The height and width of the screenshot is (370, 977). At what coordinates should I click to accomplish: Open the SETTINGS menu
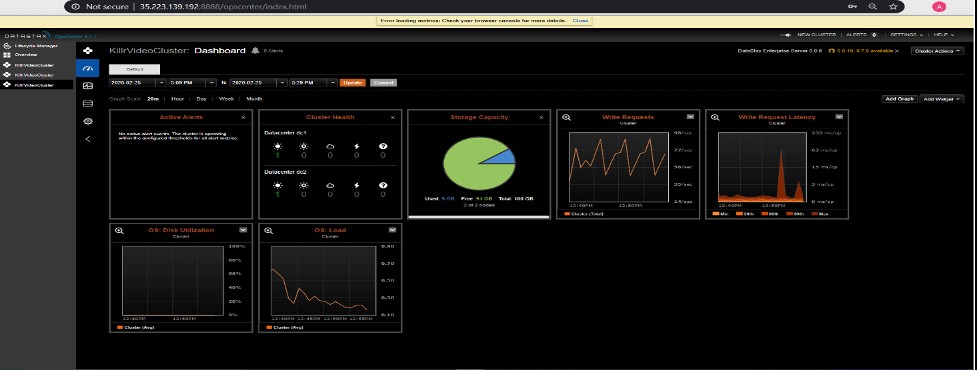pyautogui.click(x=906, y=35)
